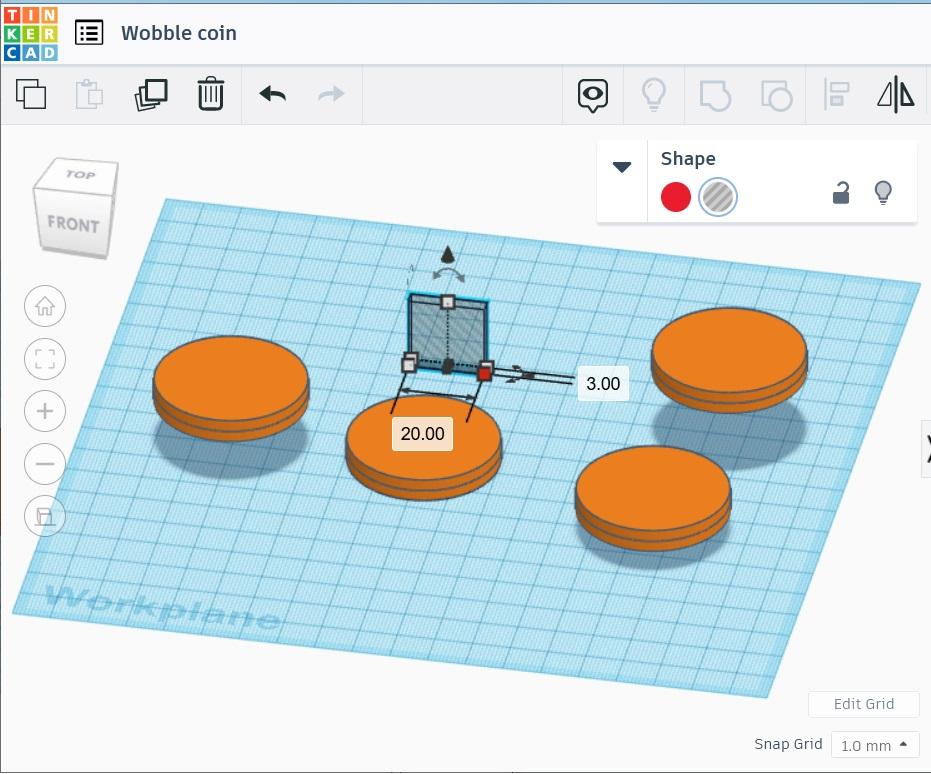Open the designs list icon
Viewport: 931px width, 774px height.
point(89,33)
